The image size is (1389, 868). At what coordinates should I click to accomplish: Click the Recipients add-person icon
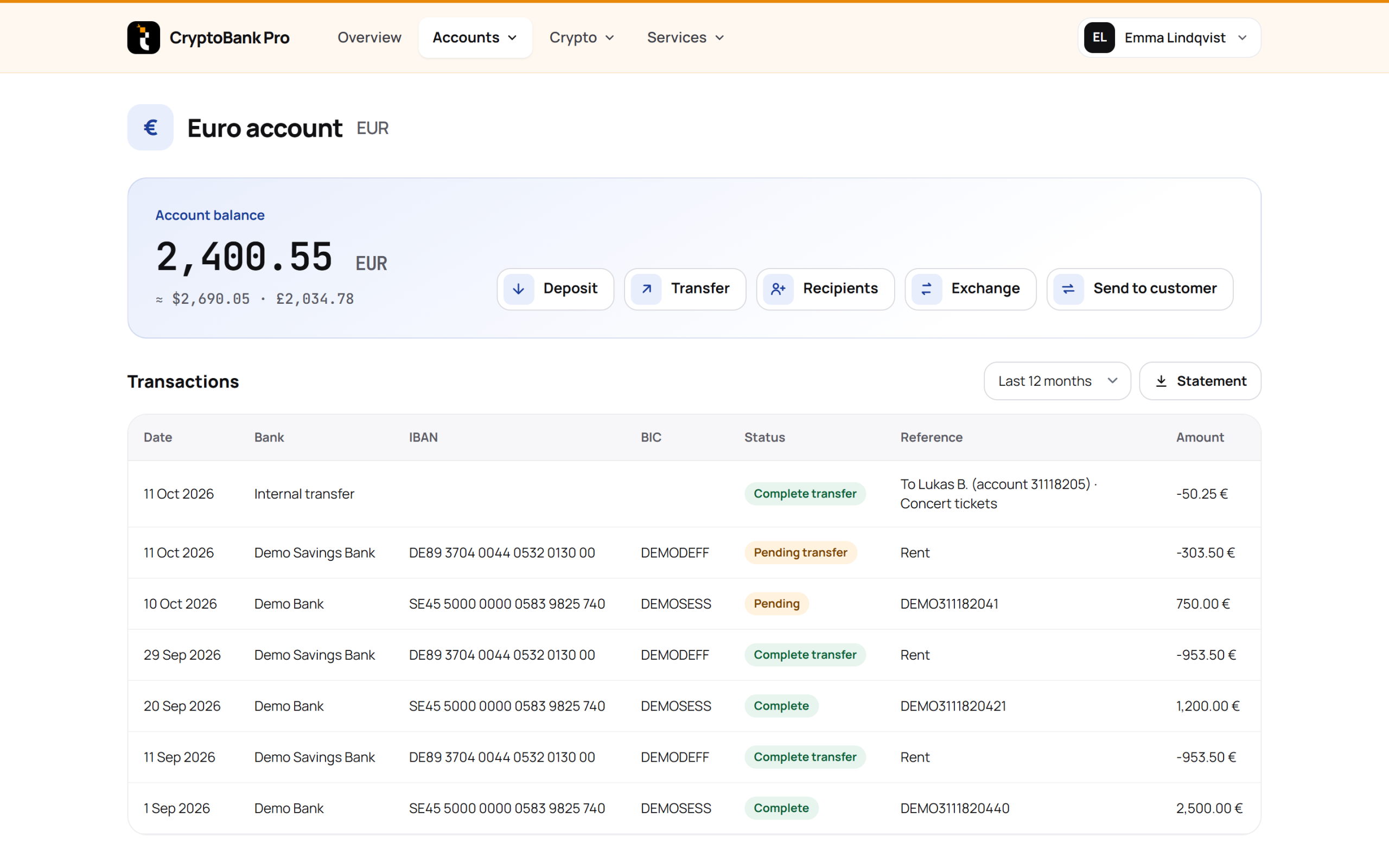778,289
